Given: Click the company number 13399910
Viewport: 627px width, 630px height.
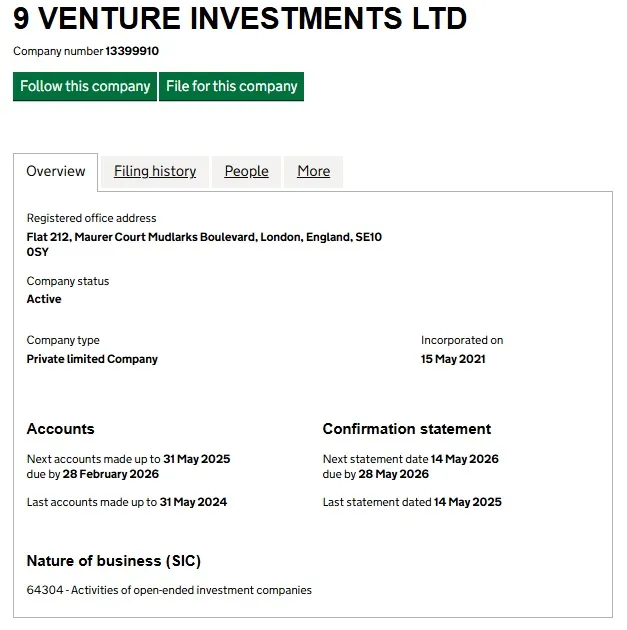Looking at the screenshot, I should click(x=132, y=51).
